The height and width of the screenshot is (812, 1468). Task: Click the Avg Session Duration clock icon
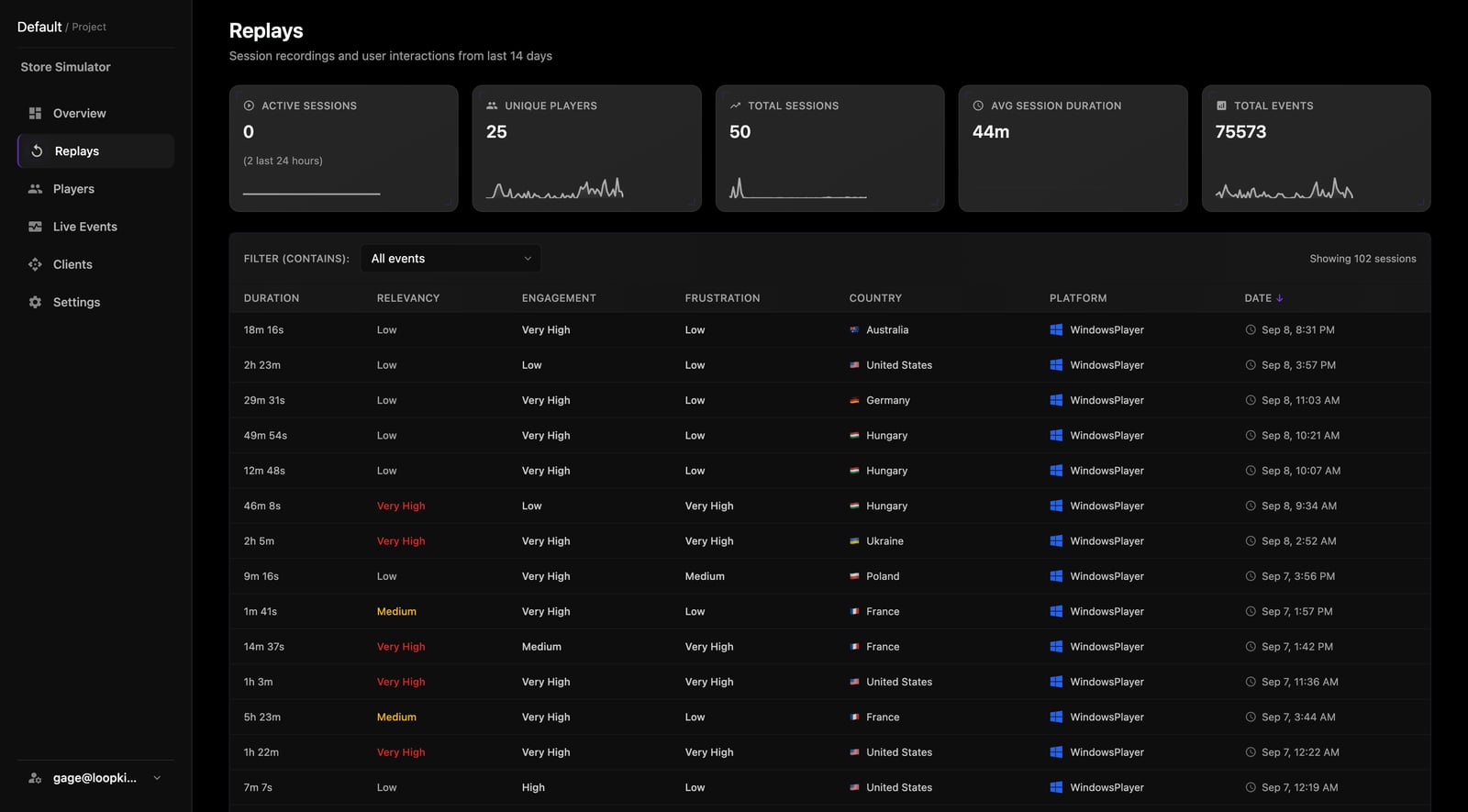(978, 106)
